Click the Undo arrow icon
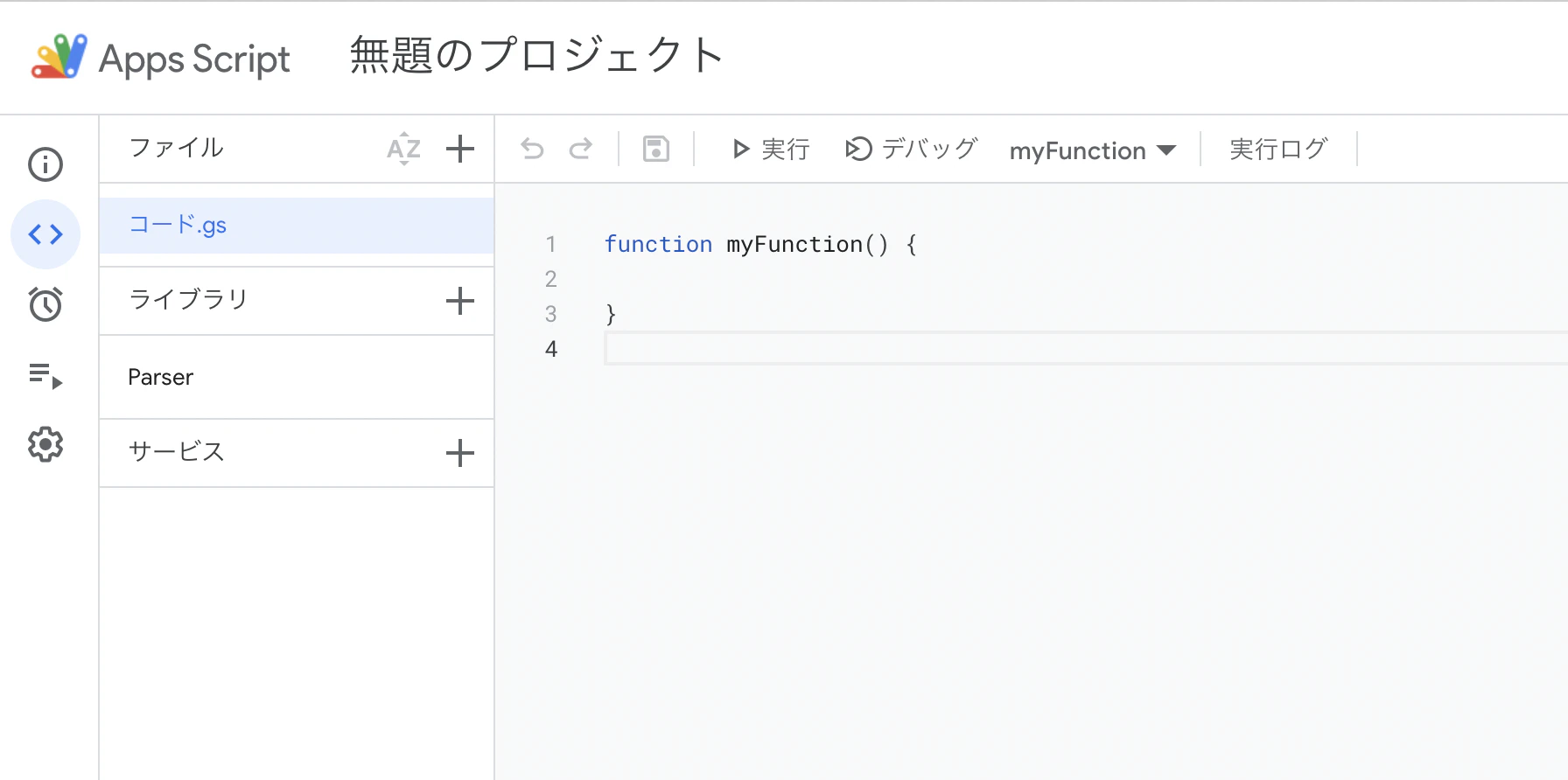The width and height of the screenshot is (1568, 780). pos(532,150)
